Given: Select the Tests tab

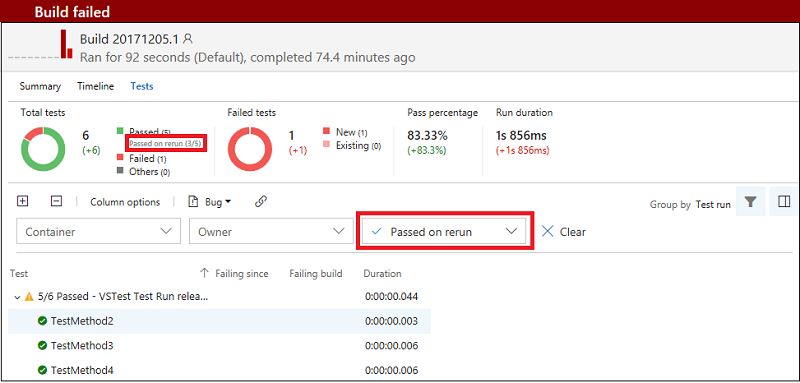Looking at the screenshot, I should (142, 86).
